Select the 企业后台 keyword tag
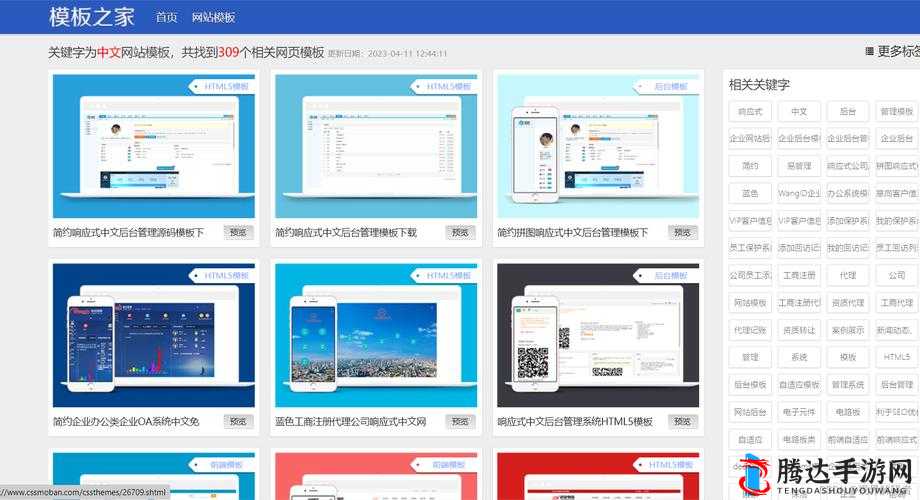 [x=896, y=138]
